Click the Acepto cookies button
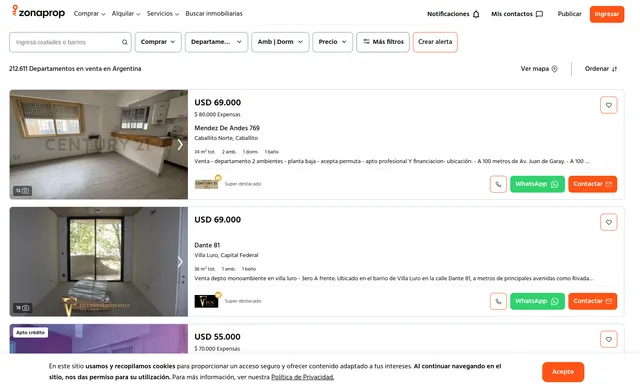Image resolution: width=640 pixels, height=389 pixels. pos(563,372)
